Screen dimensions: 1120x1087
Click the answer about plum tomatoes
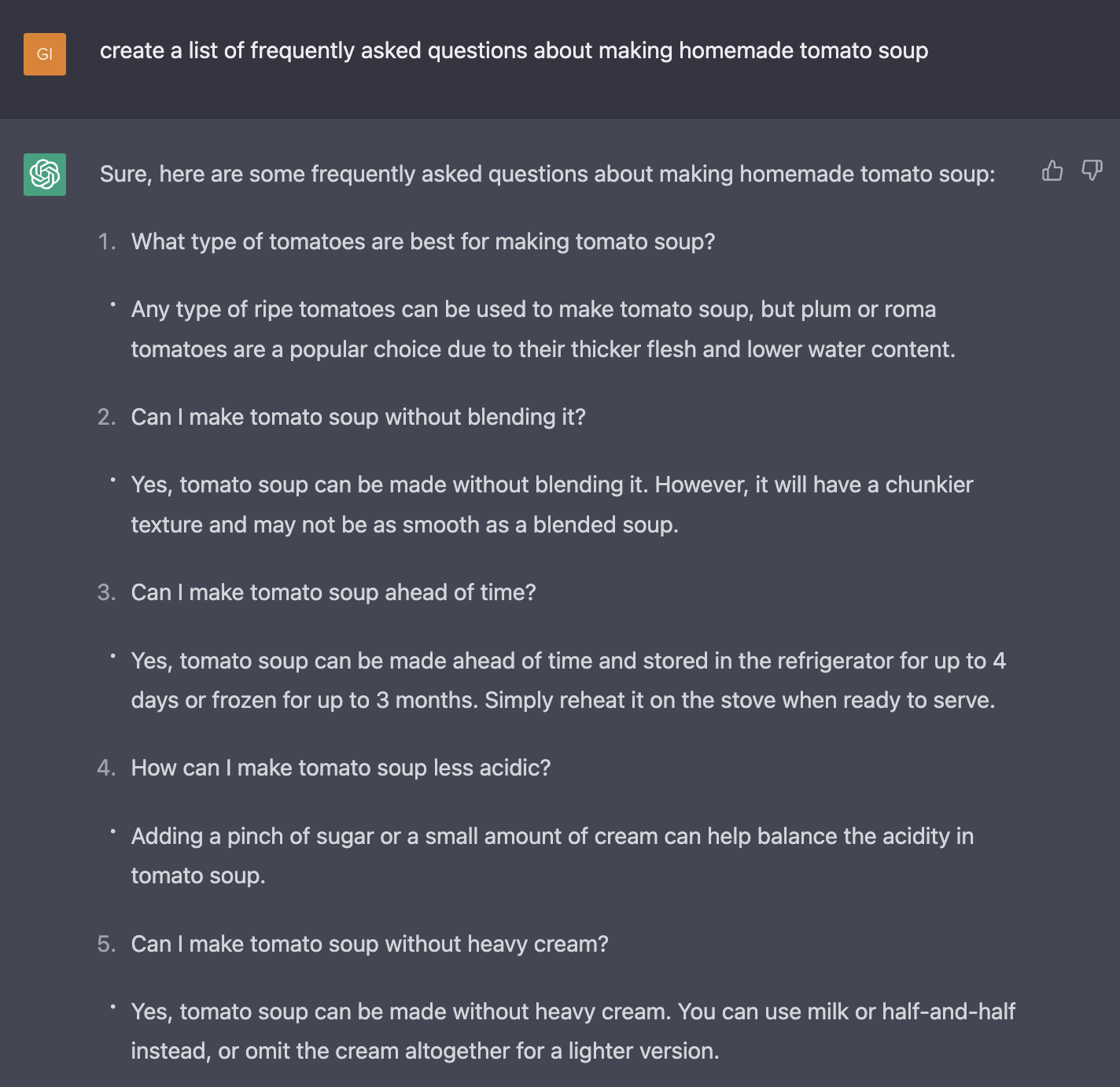543,329
